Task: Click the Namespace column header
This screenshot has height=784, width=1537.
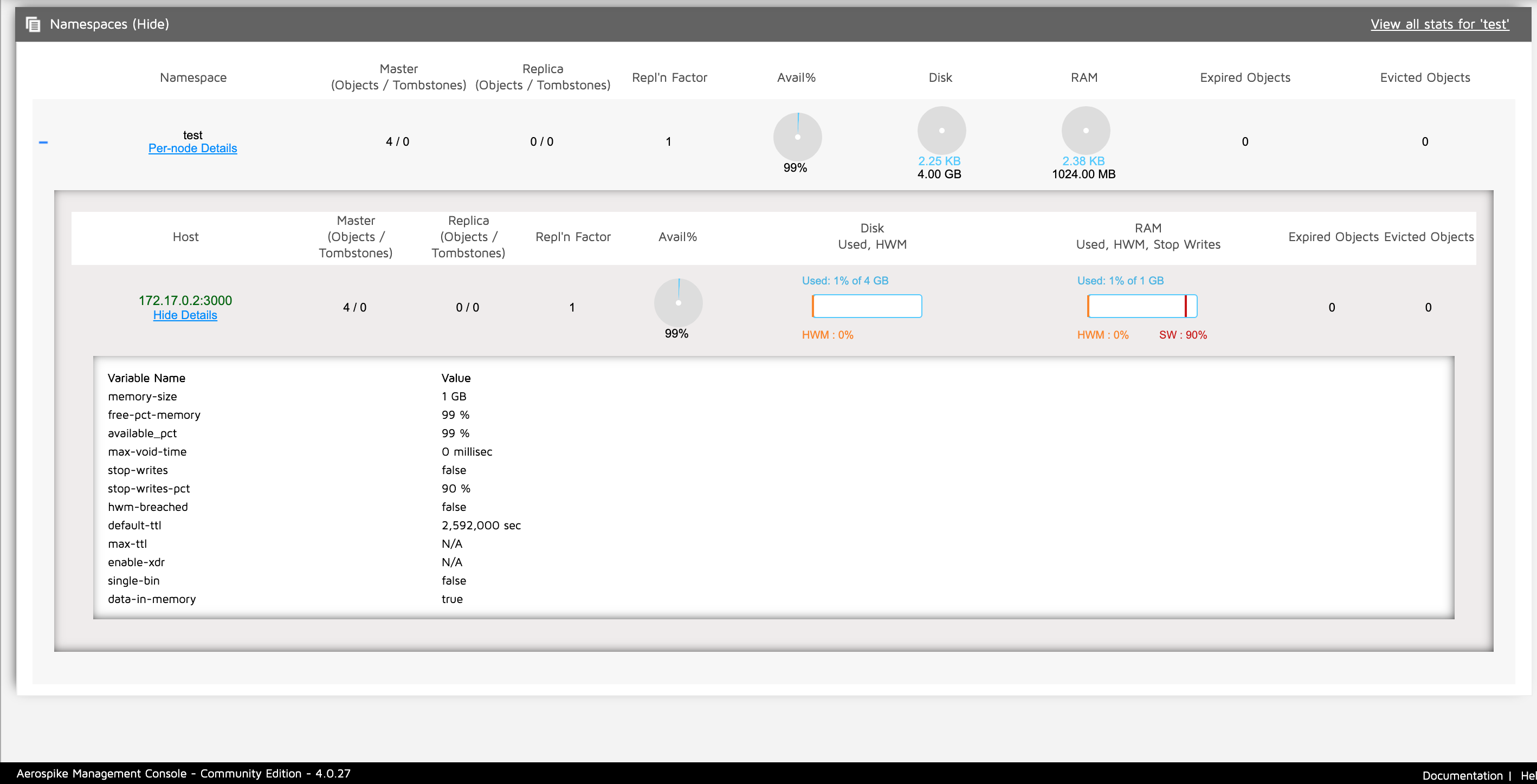Action: click(x=193, y=77)
